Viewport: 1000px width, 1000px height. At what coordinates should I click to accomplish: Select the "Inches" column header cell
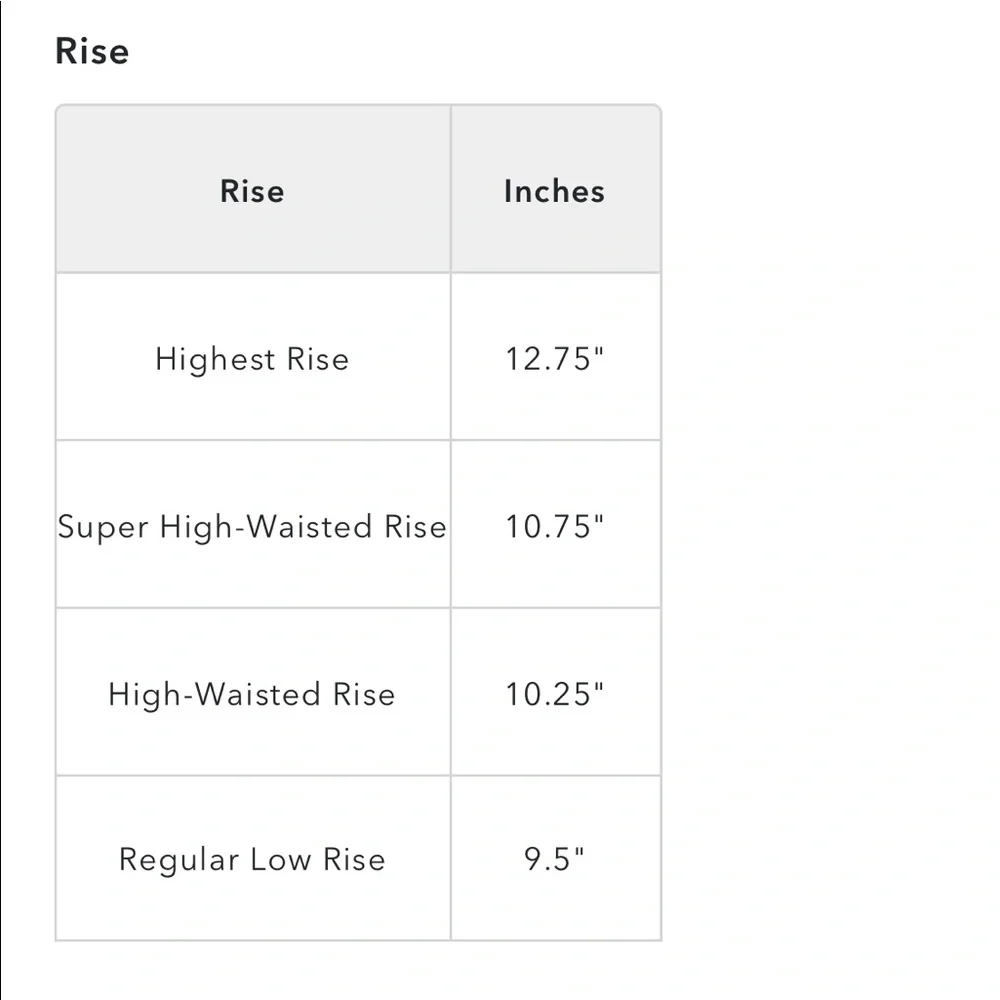point(554,191)
